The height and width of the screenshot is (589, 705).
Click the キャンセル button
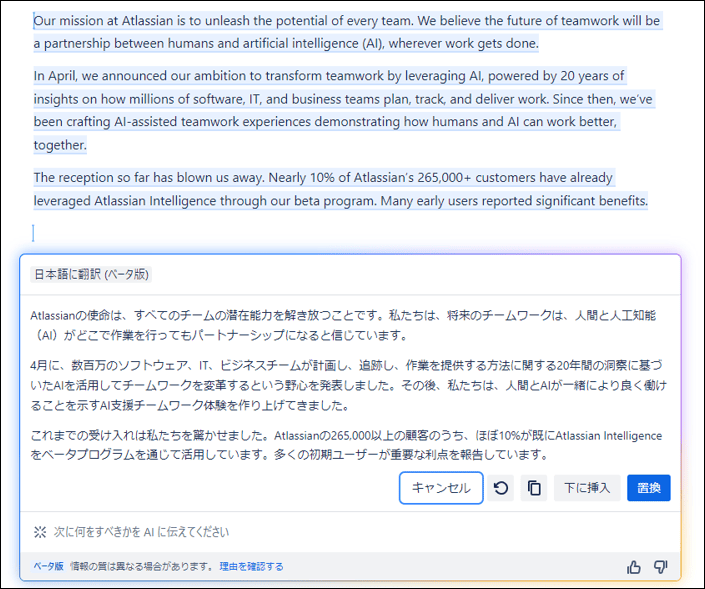coord(441,488)
